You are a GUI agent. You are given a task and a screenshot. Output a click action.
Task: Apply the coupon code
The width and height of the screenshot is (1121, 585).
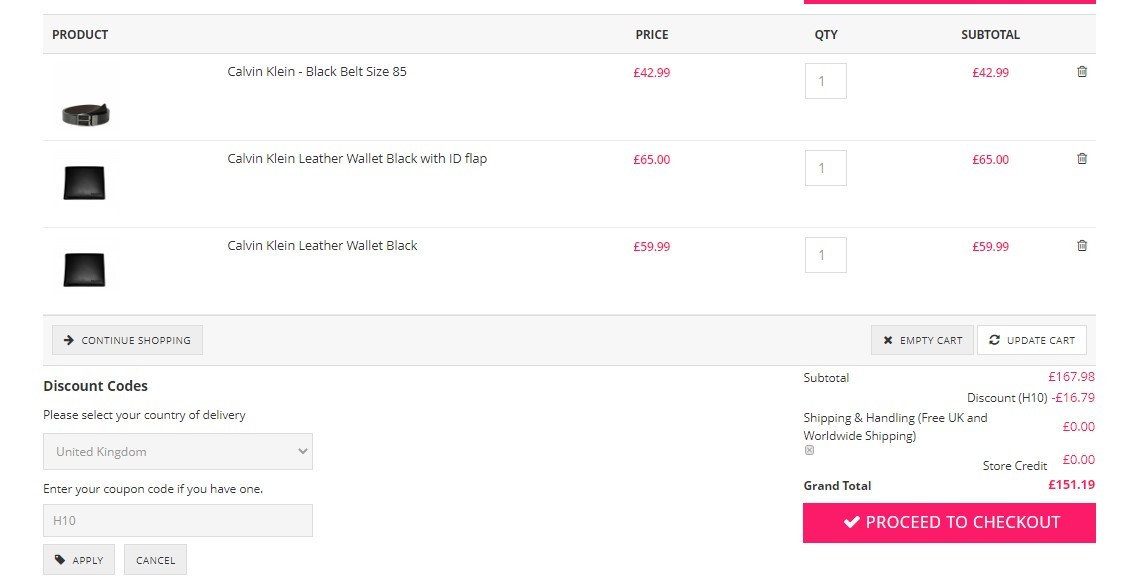79,560
